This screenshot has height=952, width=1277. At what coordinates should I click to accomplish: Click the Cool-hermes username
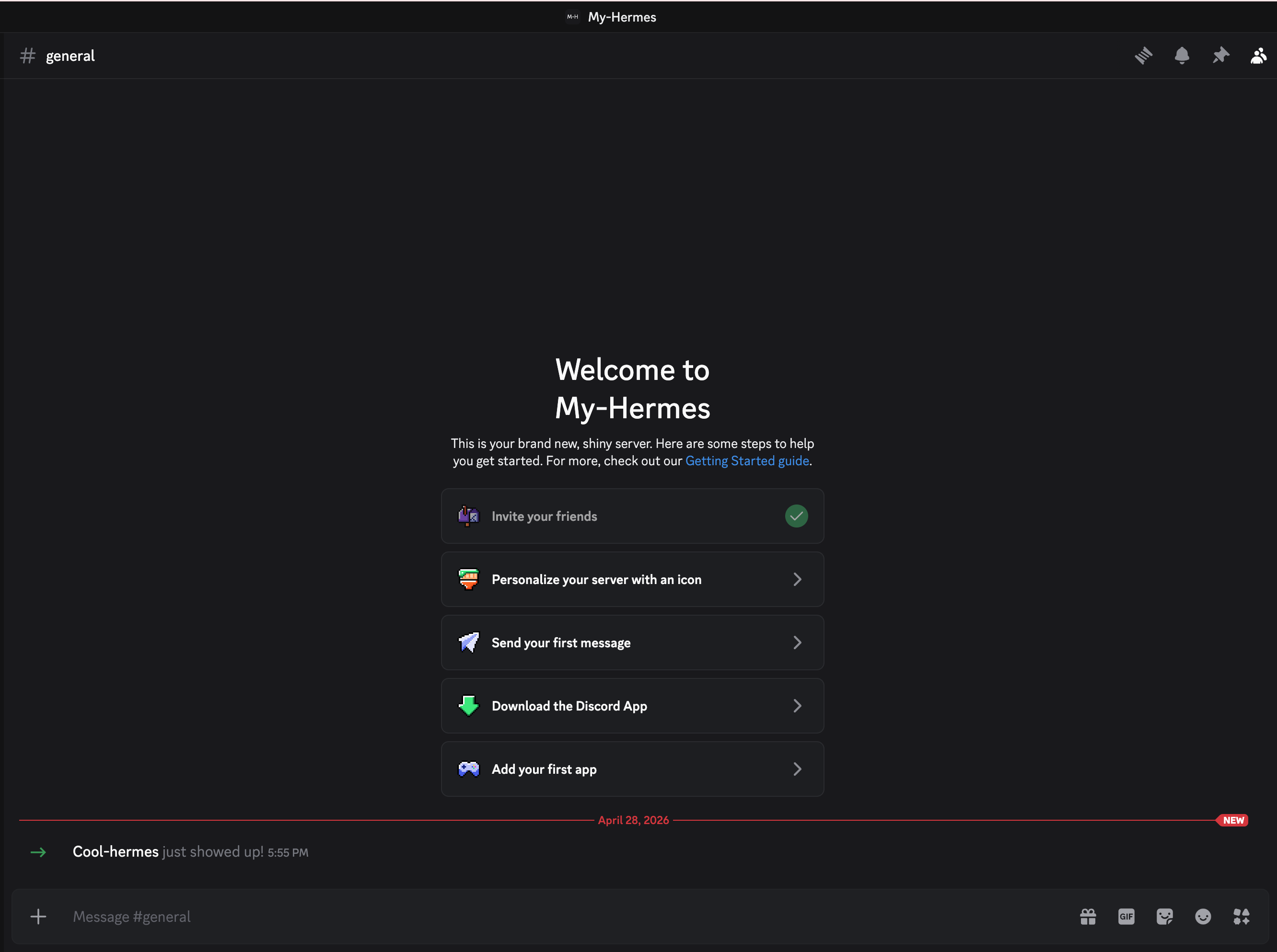(116, 851)
